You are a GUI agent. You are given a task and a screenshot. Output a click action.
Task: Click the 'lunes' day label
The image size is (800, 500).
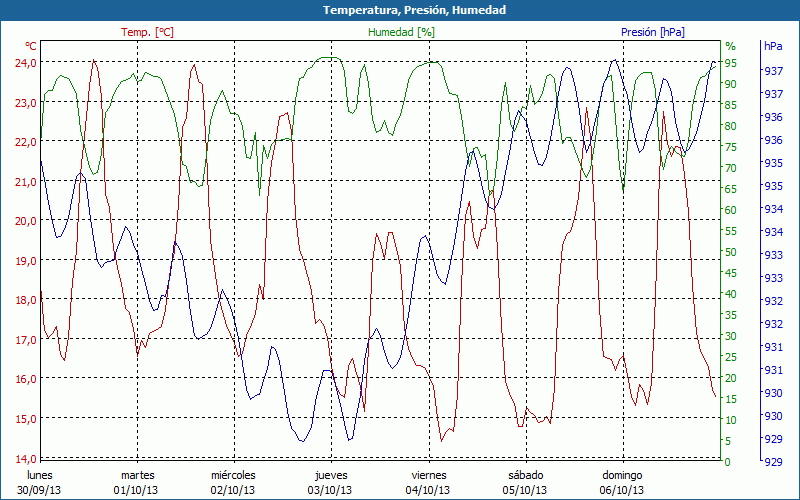tap(40, 475)
